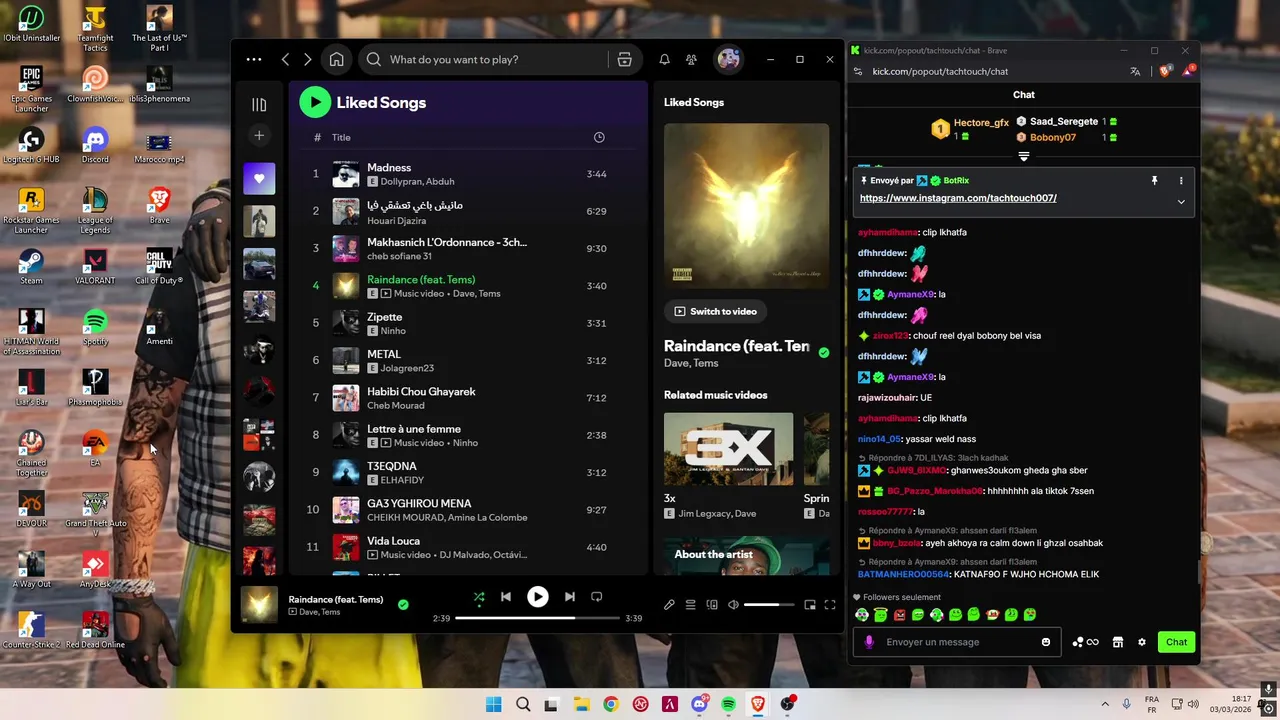
Task: Collapse the chat leaderboard
Action: coord(1023,157)
